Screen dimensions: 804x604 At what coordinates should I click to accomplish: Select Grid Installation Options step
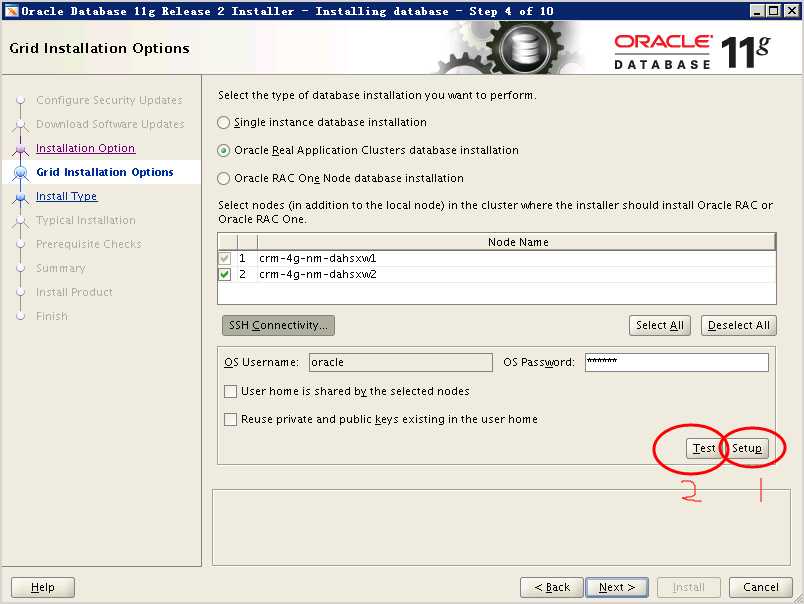pos(105,172)
